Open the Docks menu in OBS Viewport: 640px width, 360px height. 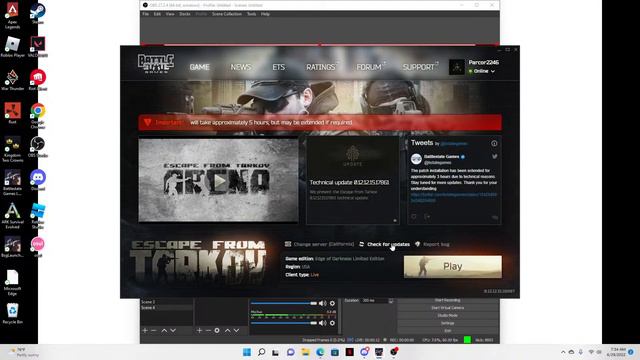(x=185, y=14)
